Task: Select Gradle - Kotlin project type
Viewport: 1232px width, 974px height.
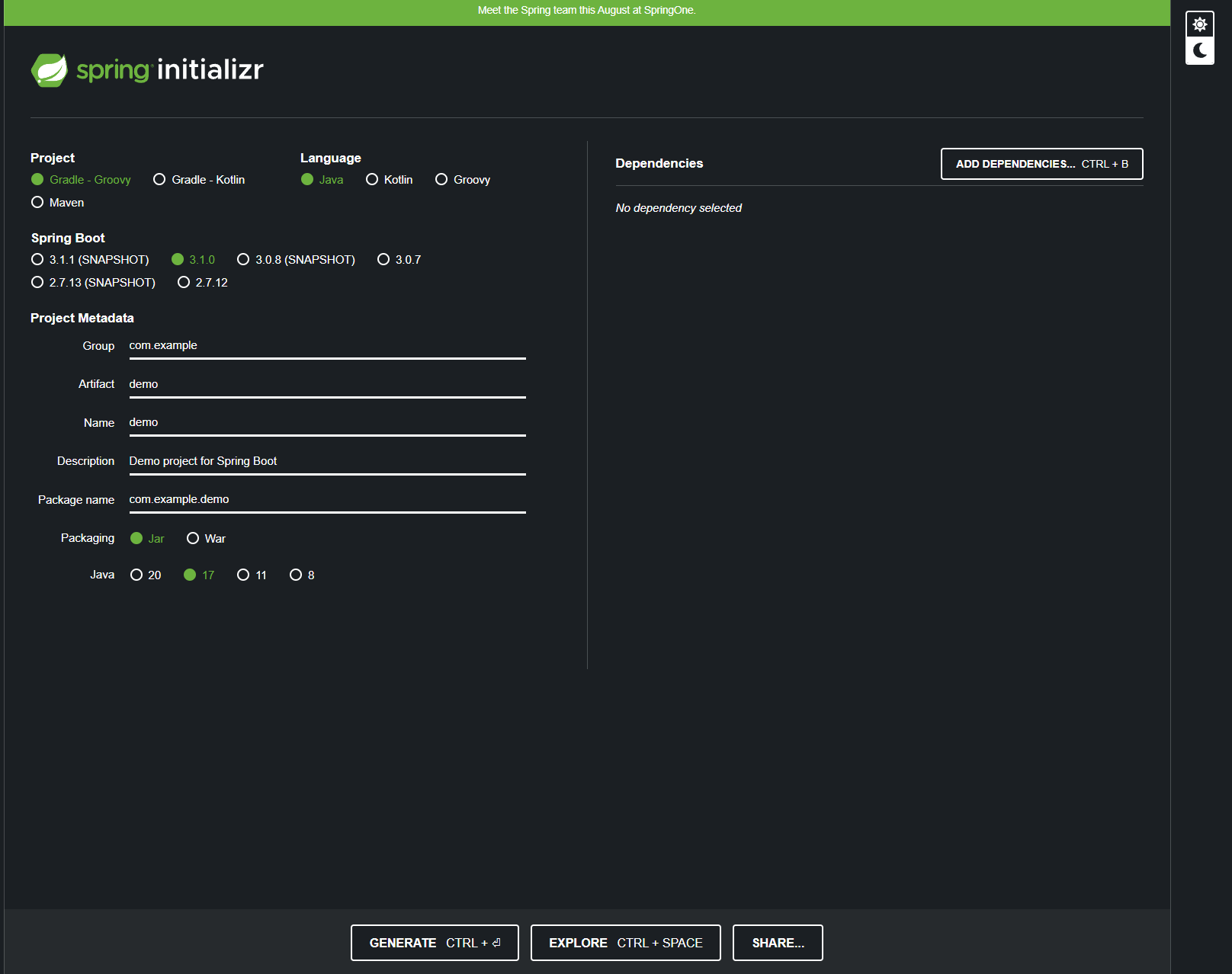Action: [199, 180]
